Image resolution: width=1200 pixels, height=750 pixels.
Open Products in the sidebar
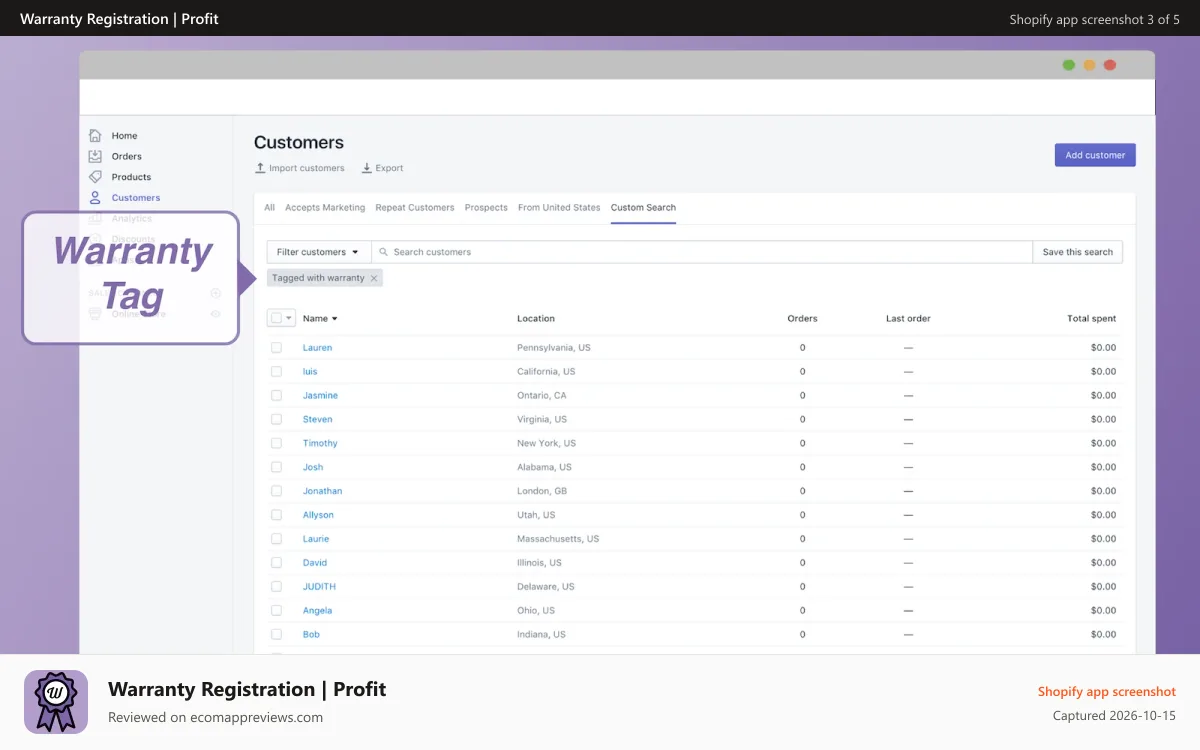pyautogui.click(x=131, y=177)
